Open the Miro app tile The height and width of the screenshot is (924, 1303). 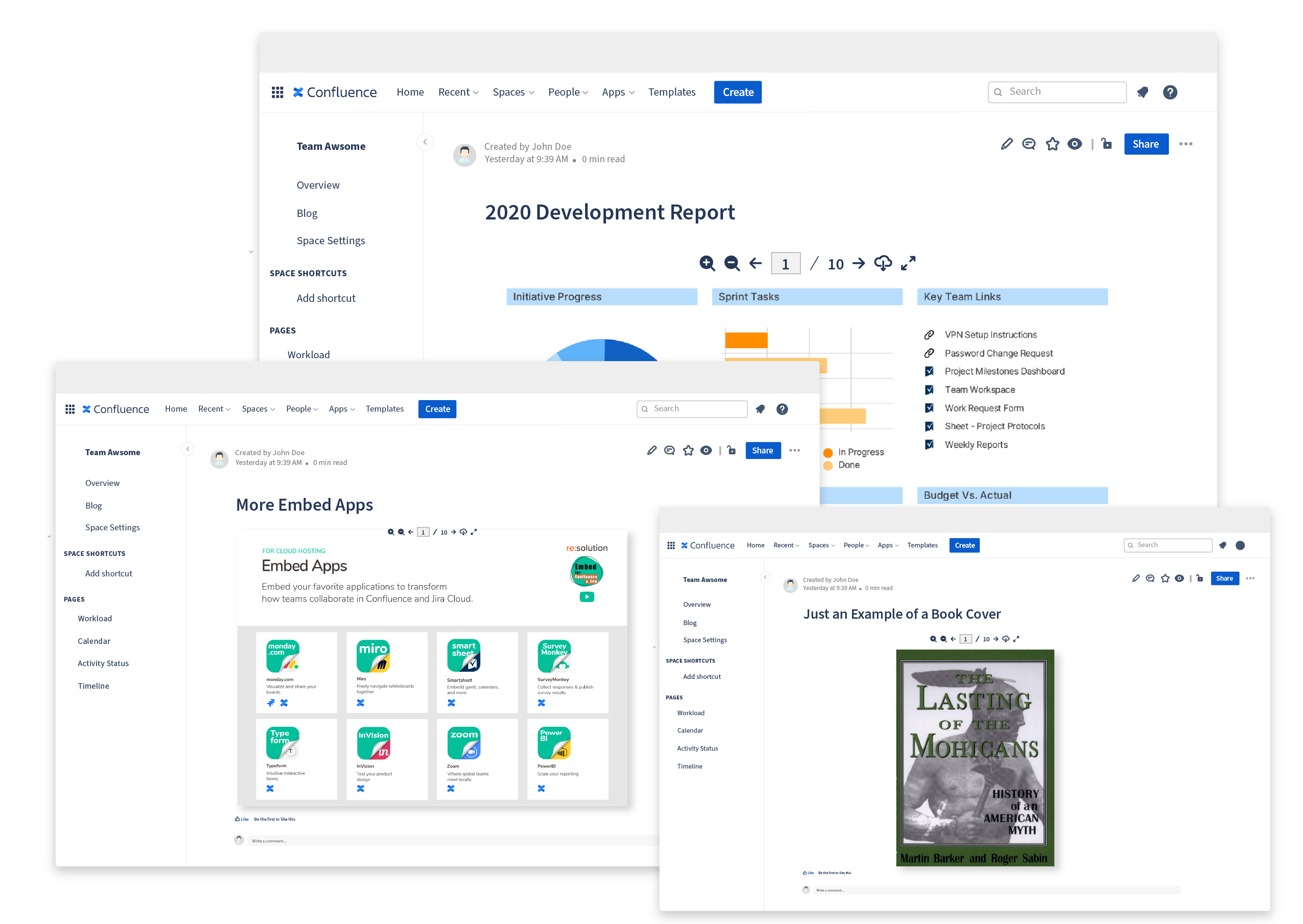(387, 672)
